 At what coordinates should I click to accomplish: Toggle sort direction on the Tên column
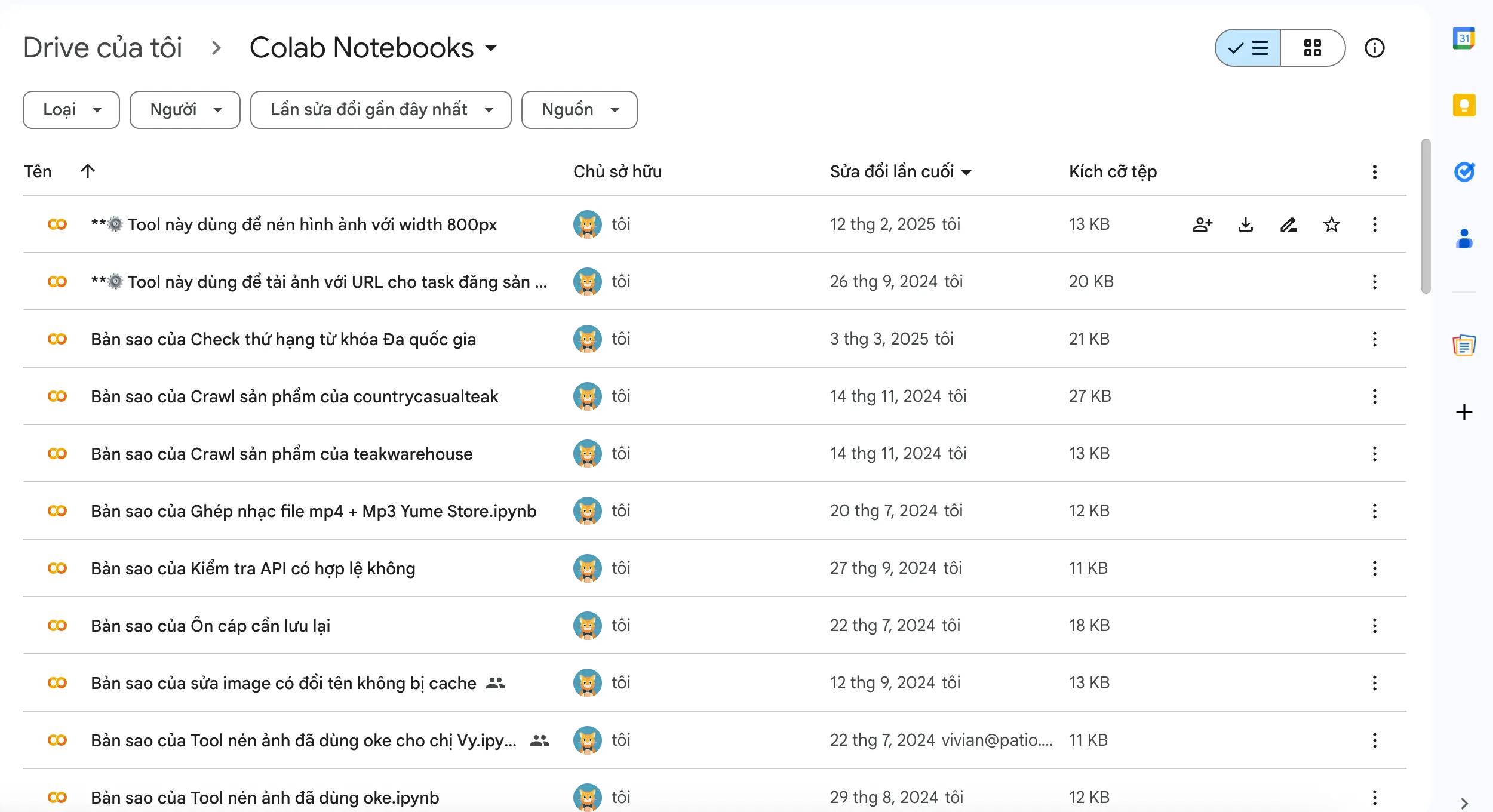(x=88, y=171)
